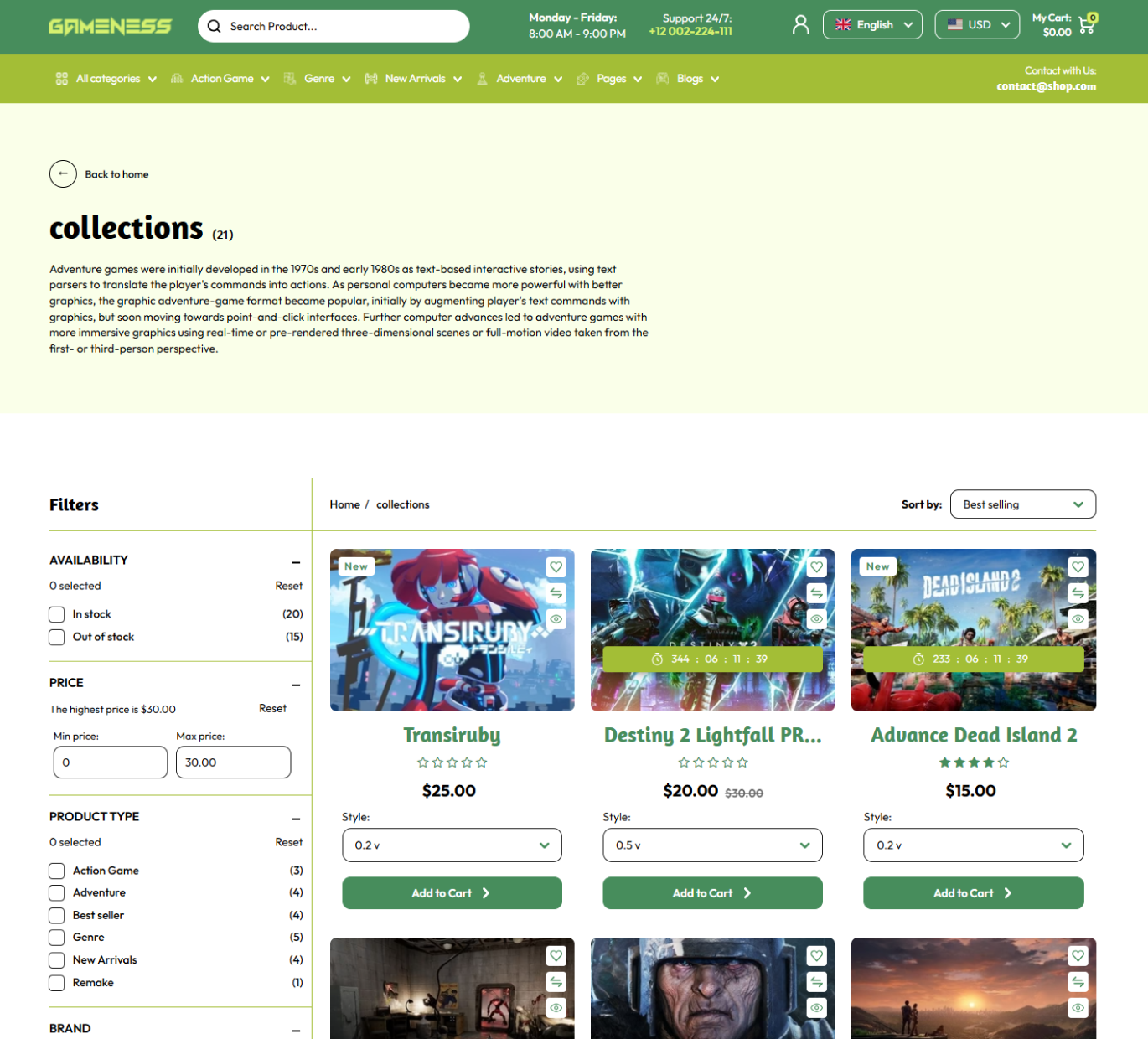Open the Genre navigation menu

[x=318, y=79]
